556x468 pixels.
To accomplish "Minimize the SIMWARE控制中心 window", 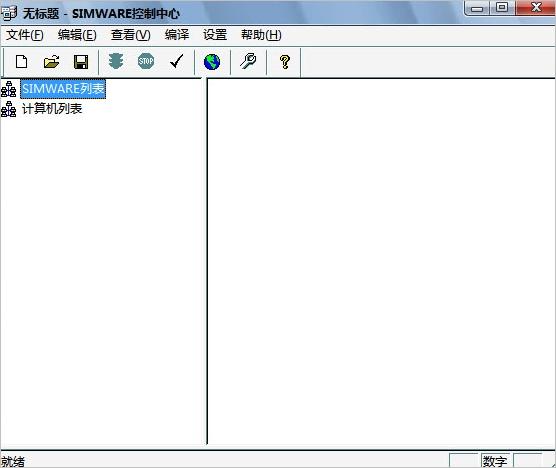I will [x=477, y=8].
